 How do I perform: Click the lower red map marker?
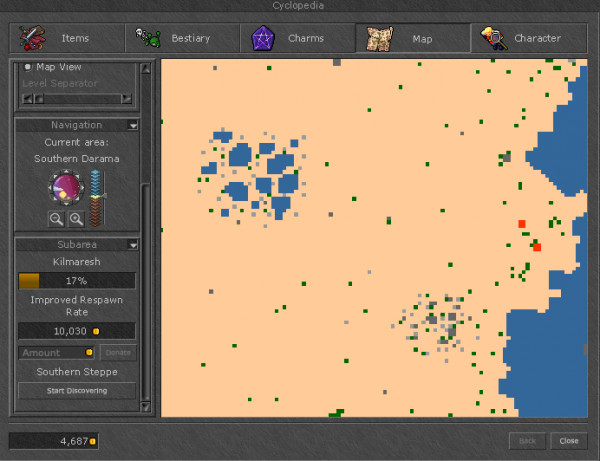pyautogui.click(x=537, y=247)
